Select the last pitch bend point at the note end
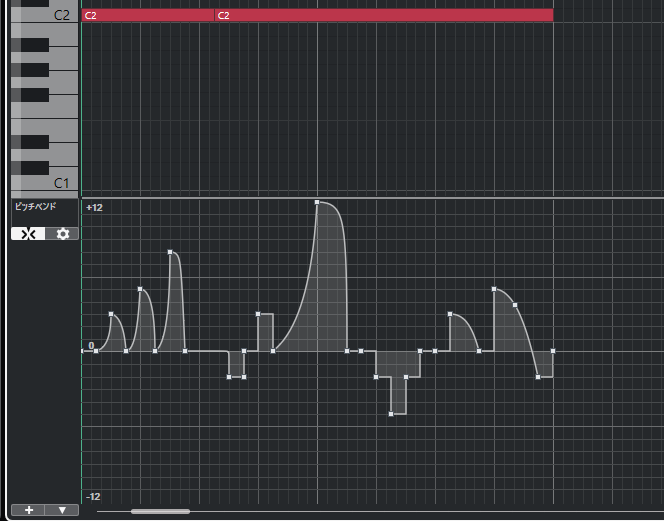 553,351
